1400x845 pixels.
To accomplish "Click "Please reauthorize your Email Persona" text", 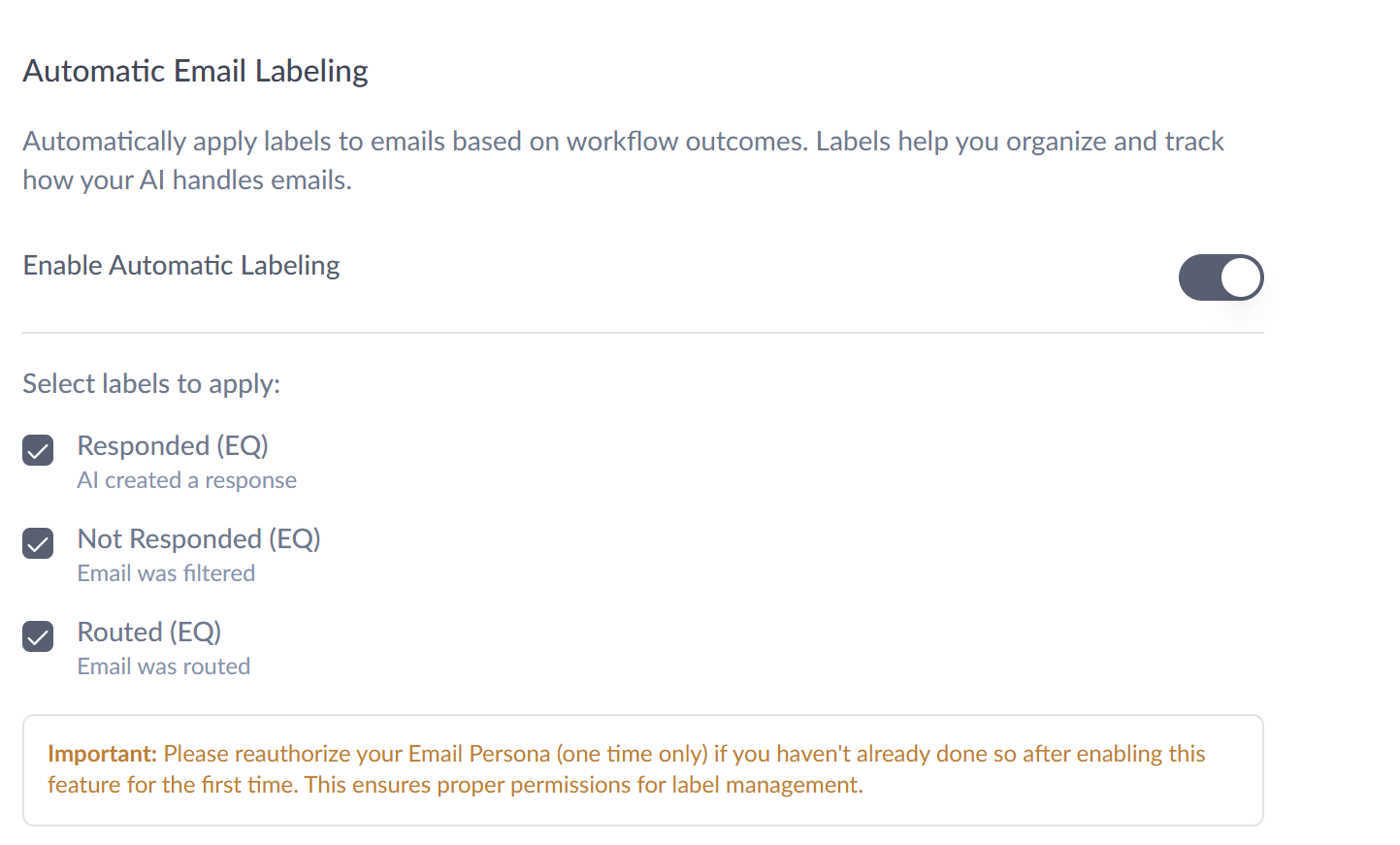I will click(x=357, y=754).
